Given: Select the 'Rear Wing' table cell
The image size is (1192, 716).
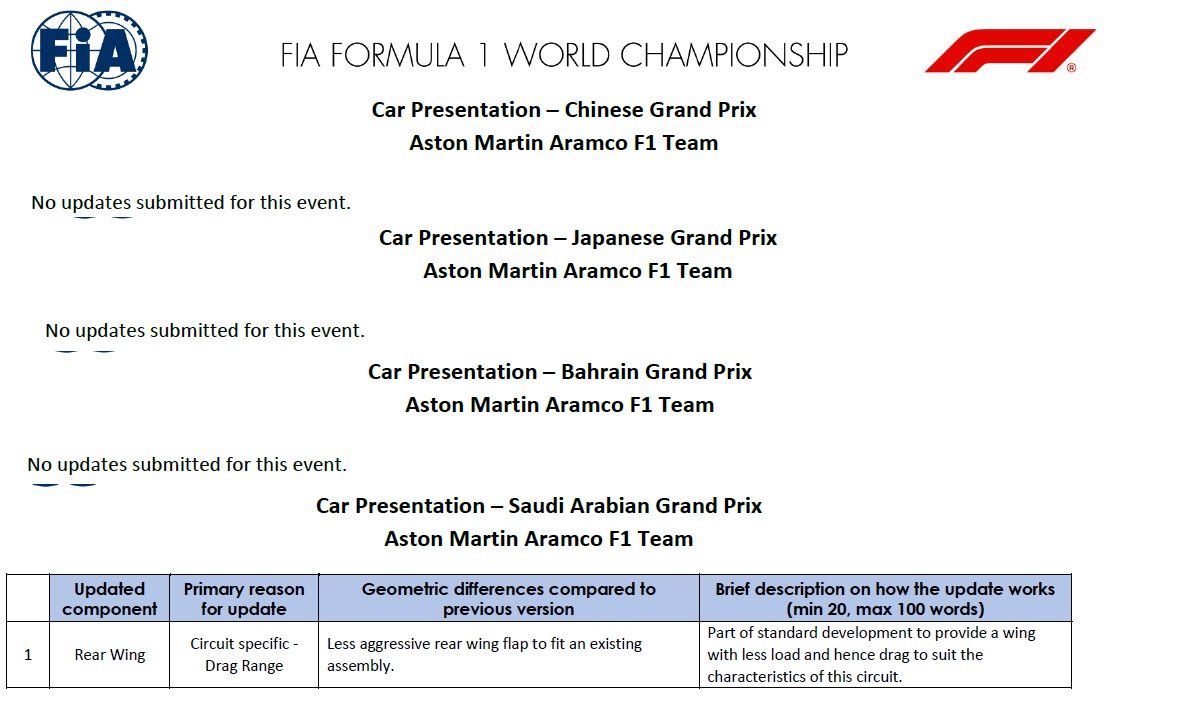Looking at the screenshot, I should click(x=109, y=655).
